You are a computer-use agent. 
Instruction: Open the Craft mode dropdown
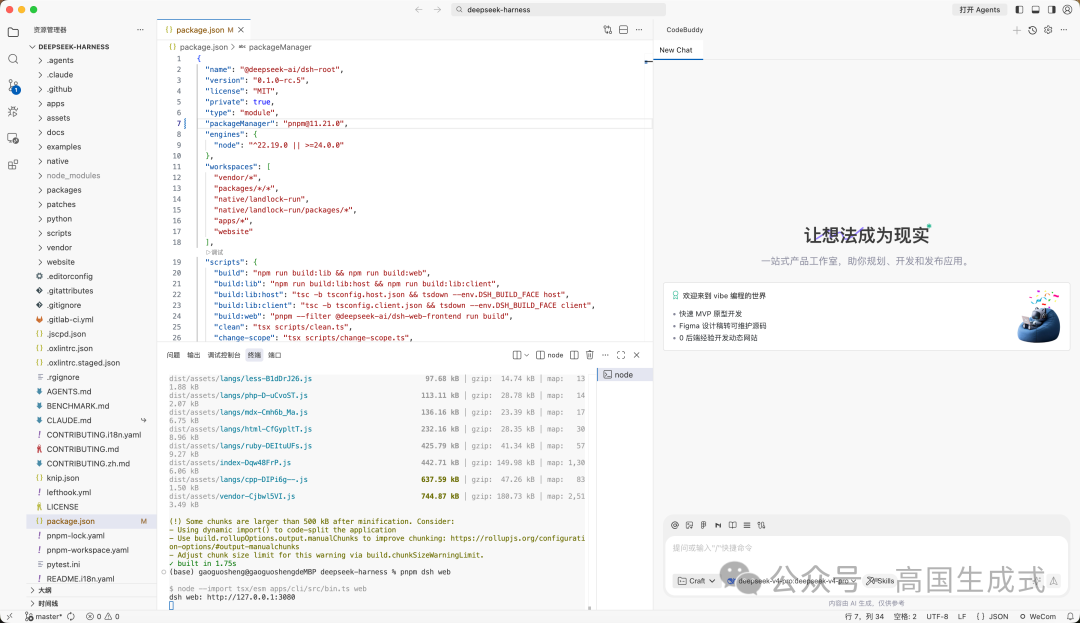click(696, 581)
